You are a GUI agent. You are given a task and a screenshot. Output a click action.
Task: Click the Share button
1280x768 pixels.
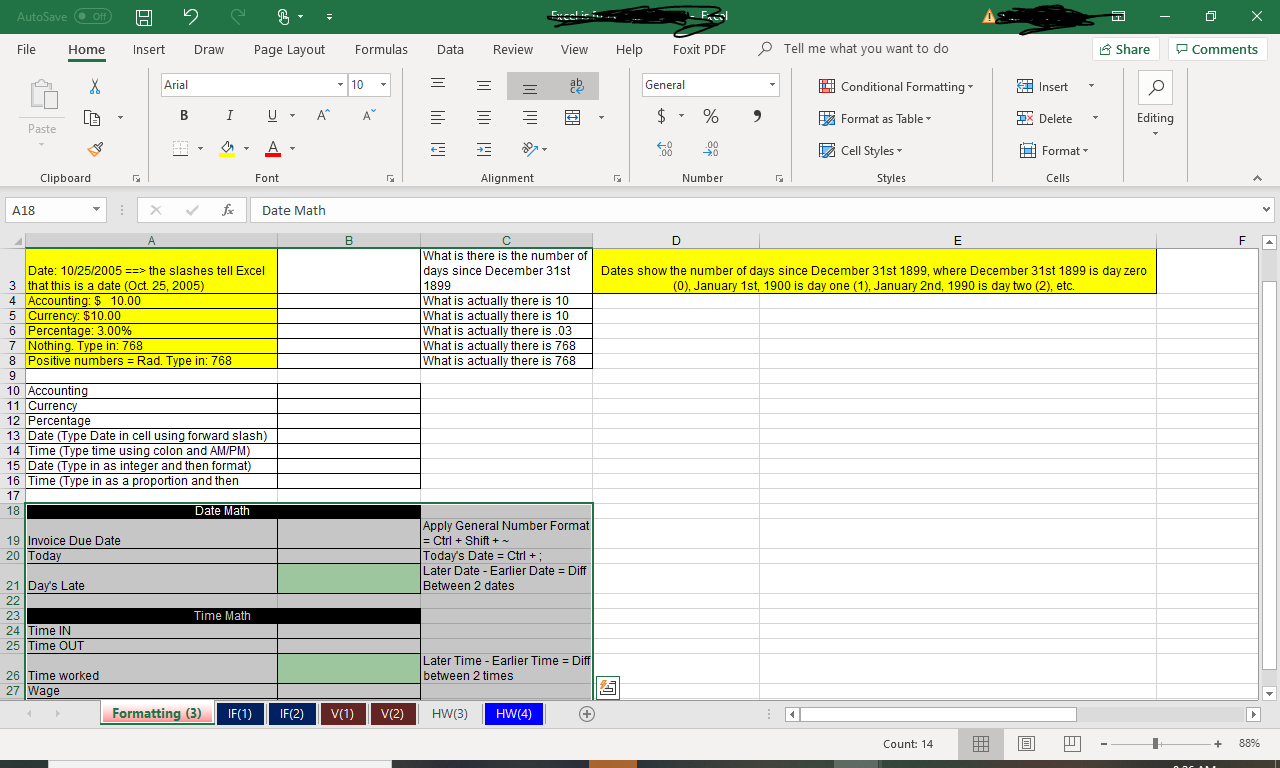(1125, 48)
